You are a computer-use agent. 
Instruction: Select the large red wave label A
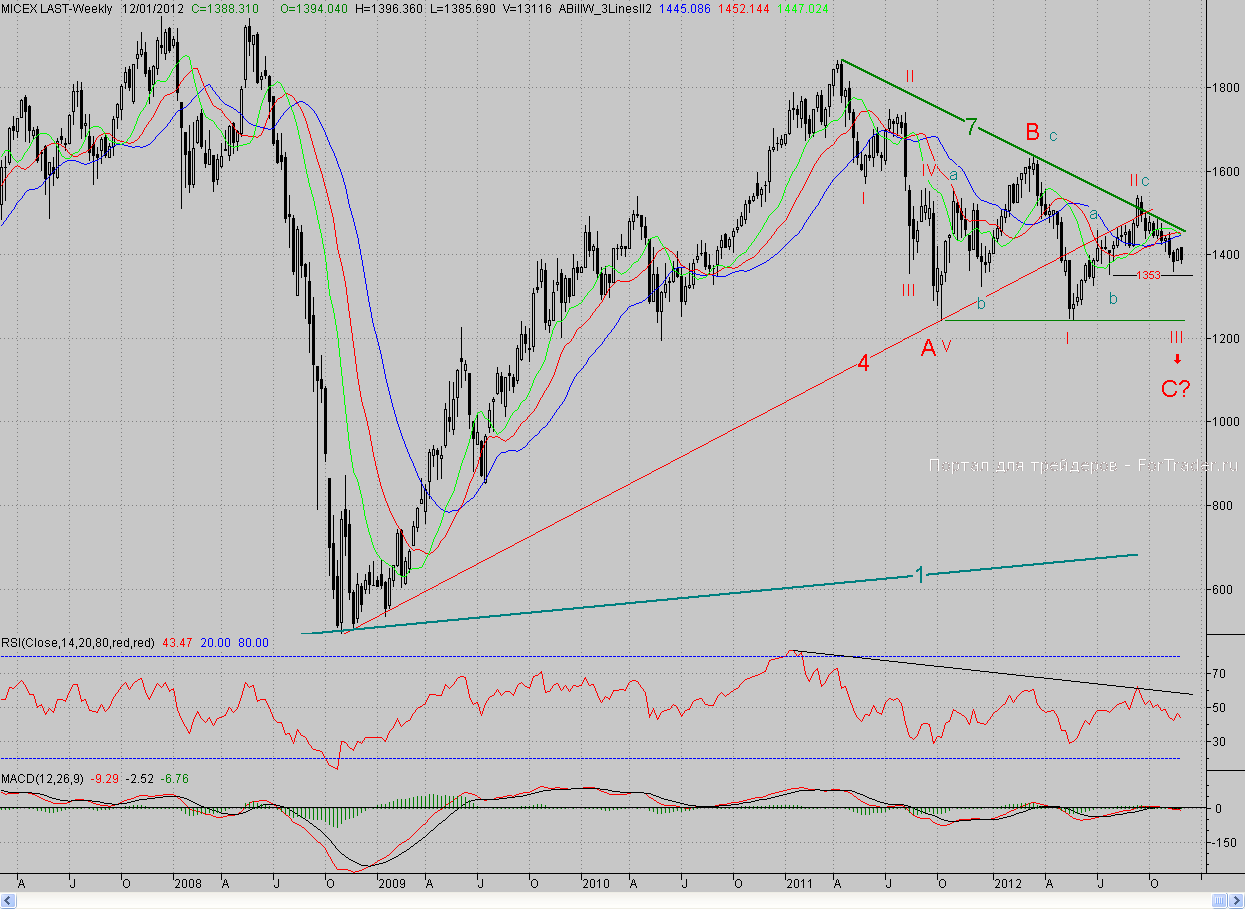[928, 348]
